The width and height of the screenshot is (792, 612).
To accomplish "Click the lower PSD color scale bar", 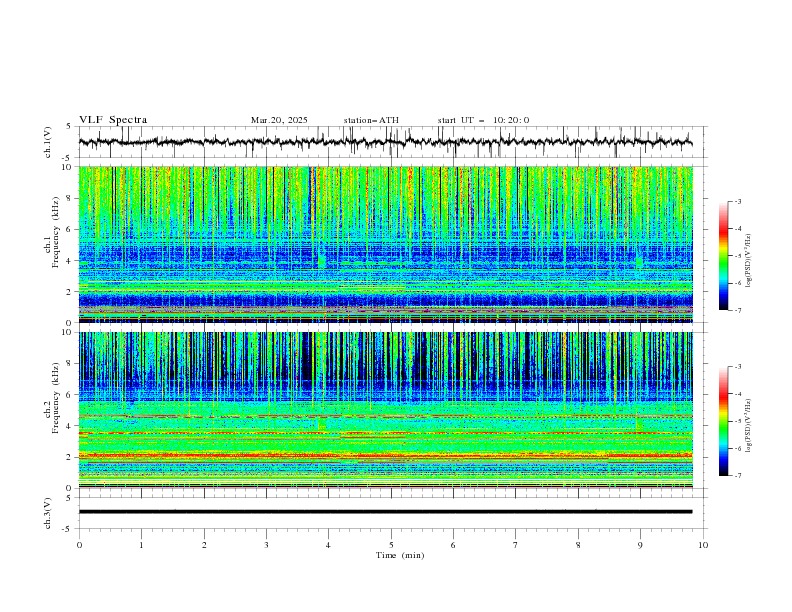I will pos(723,421).
